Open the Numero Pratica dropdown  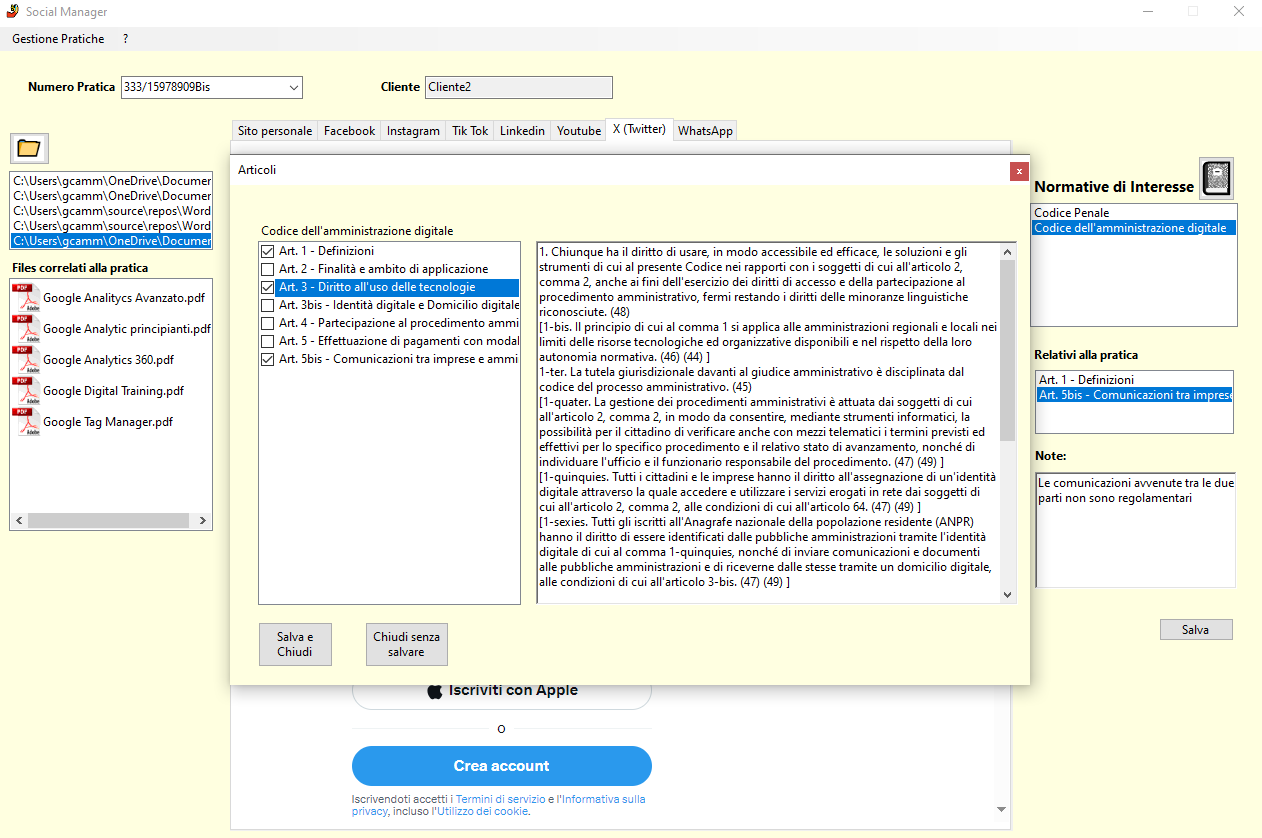coord(294,87)
